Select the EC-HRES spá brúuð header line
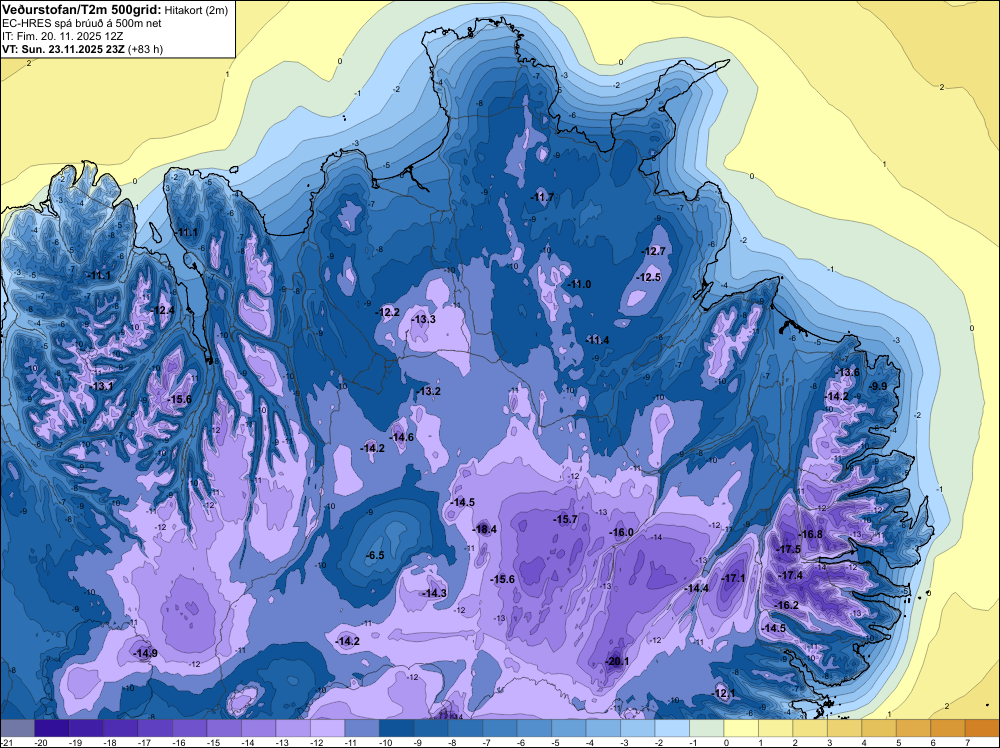Viewport: 1000px width, 748px height. click(x=82, y=23)
